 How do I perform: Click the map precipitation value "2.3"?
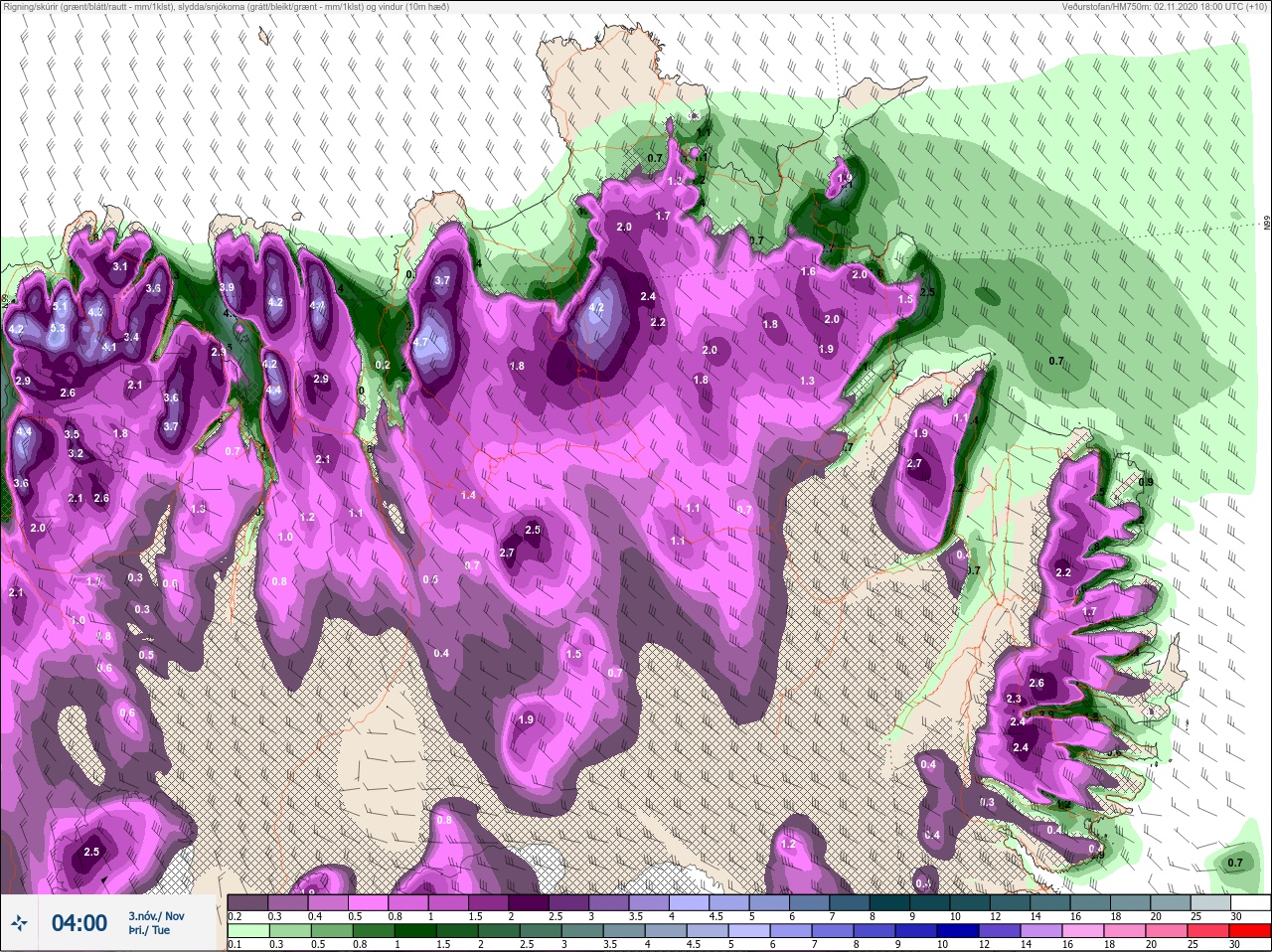click(x=1014, y=700)
